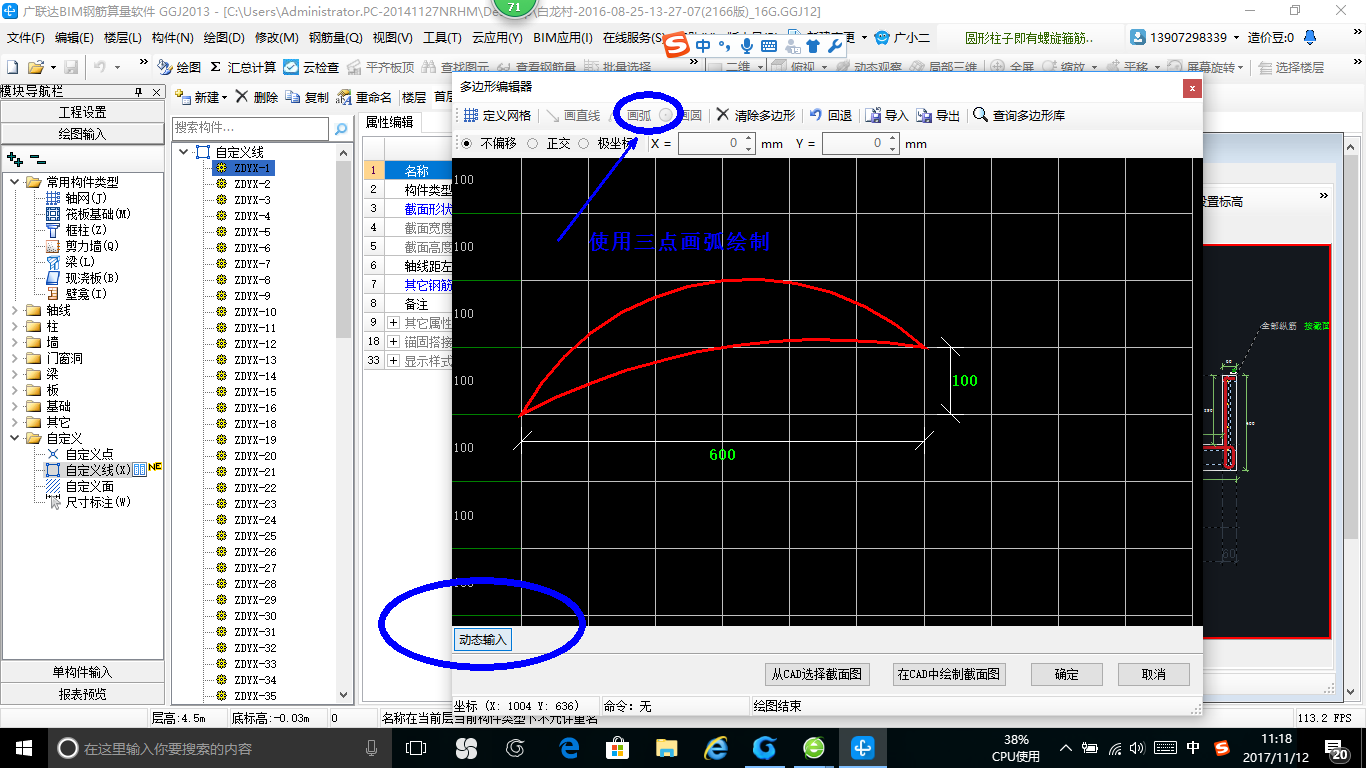The width and height of the screenshot is (1366, 768).
Task: Expand the 门窗洞 folder
Action: (15, 358)
